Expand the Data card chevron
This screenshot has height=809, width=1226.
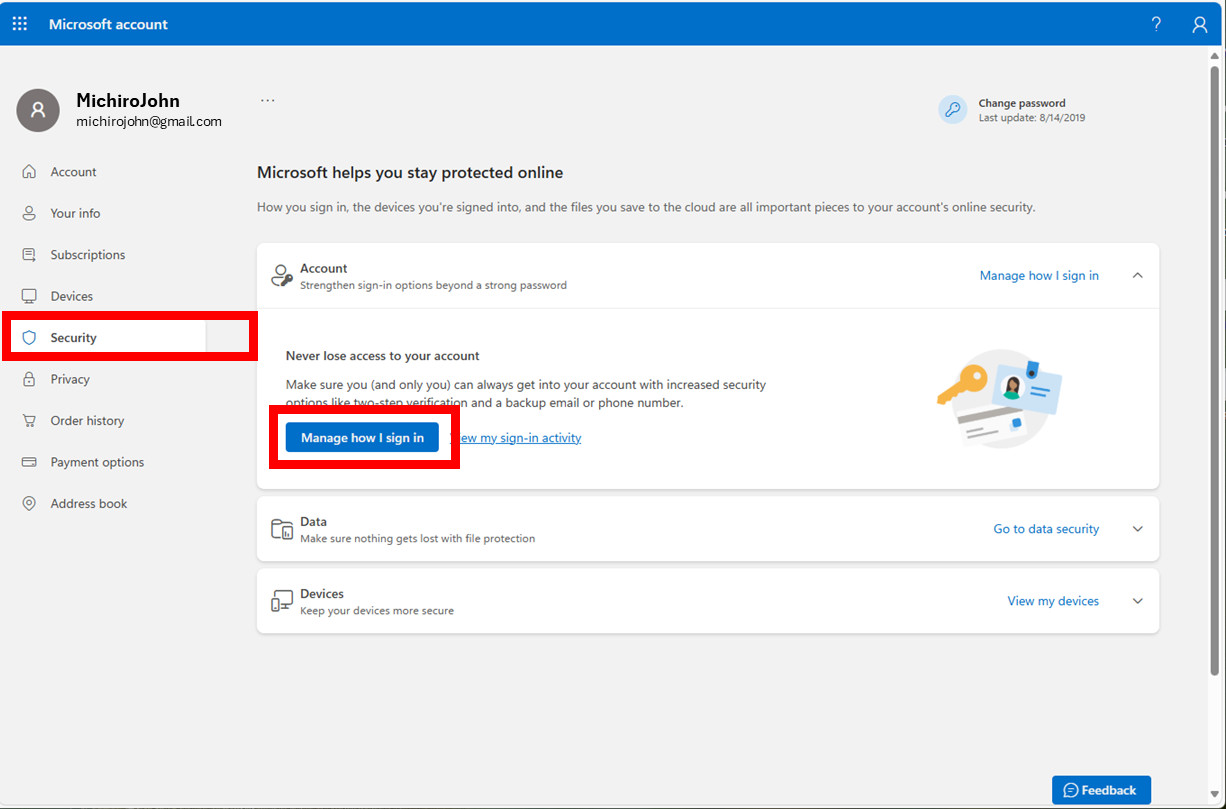(x=1137, y=529)
